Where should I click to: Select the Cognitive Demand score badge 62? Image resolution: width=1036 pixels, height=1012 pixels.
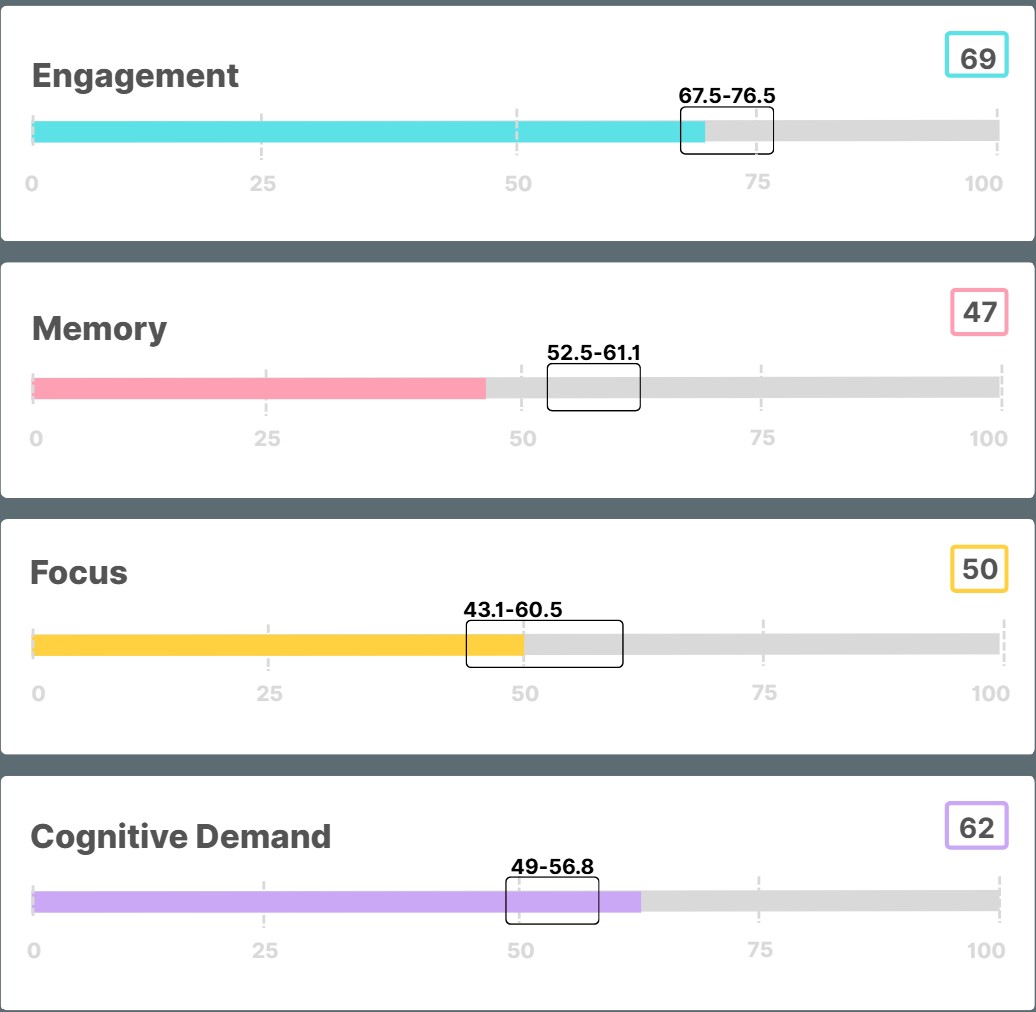tap(976, 827)
